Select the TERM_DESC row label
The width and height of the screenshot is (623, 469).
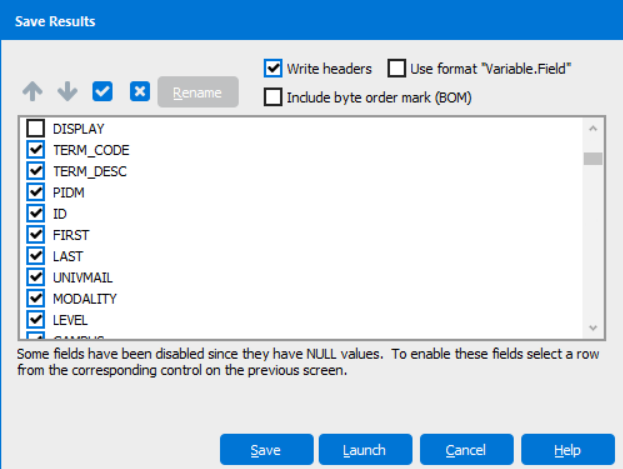coord(90,171)
